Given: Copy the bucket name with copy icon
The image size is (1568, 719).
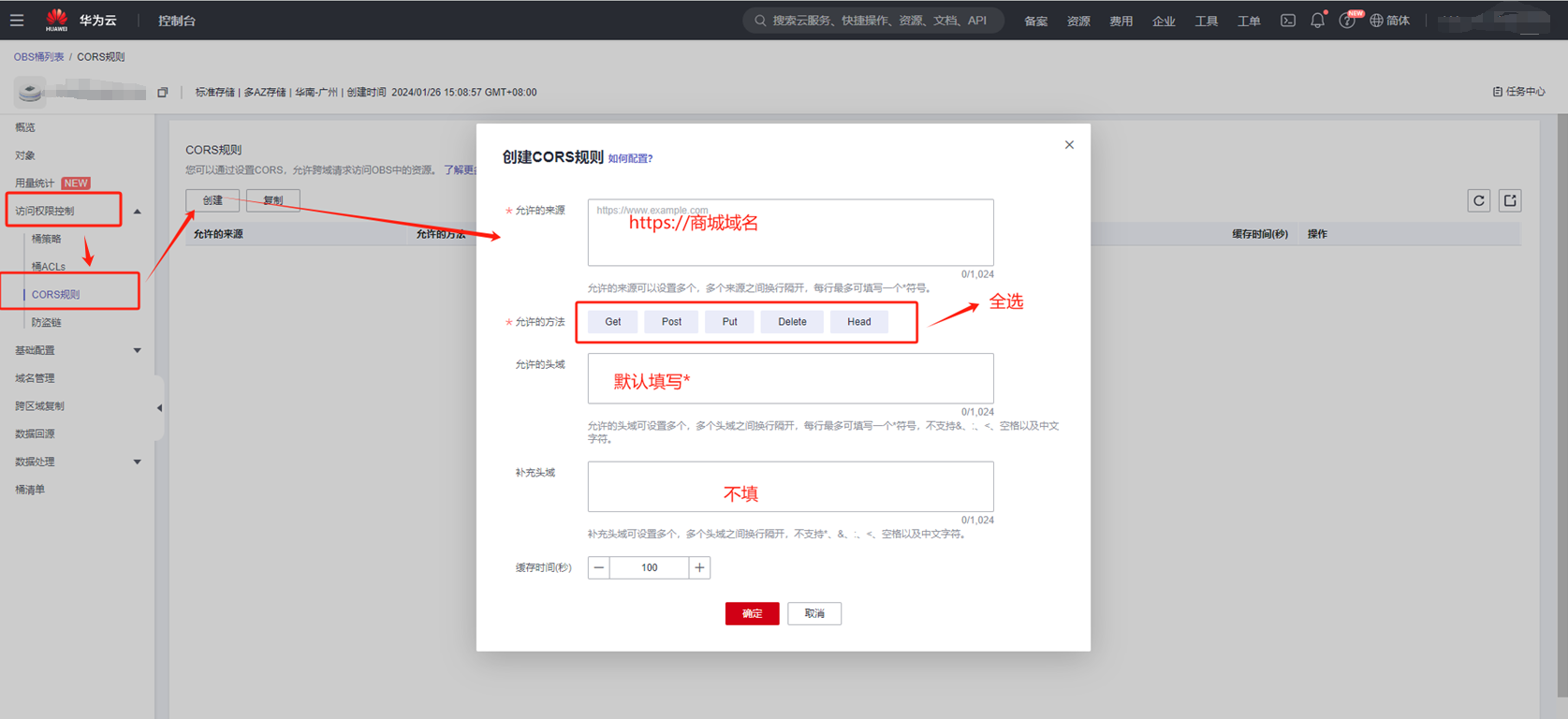Looking at the screenshot, I should click(x=163, y=93).
